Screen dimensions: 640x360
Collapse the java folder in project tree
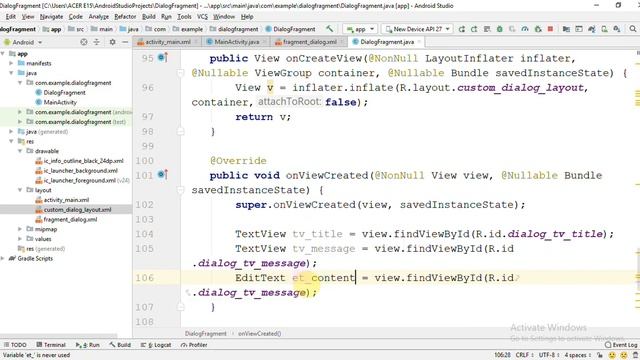pyautogui.click(x=11, y=73)
